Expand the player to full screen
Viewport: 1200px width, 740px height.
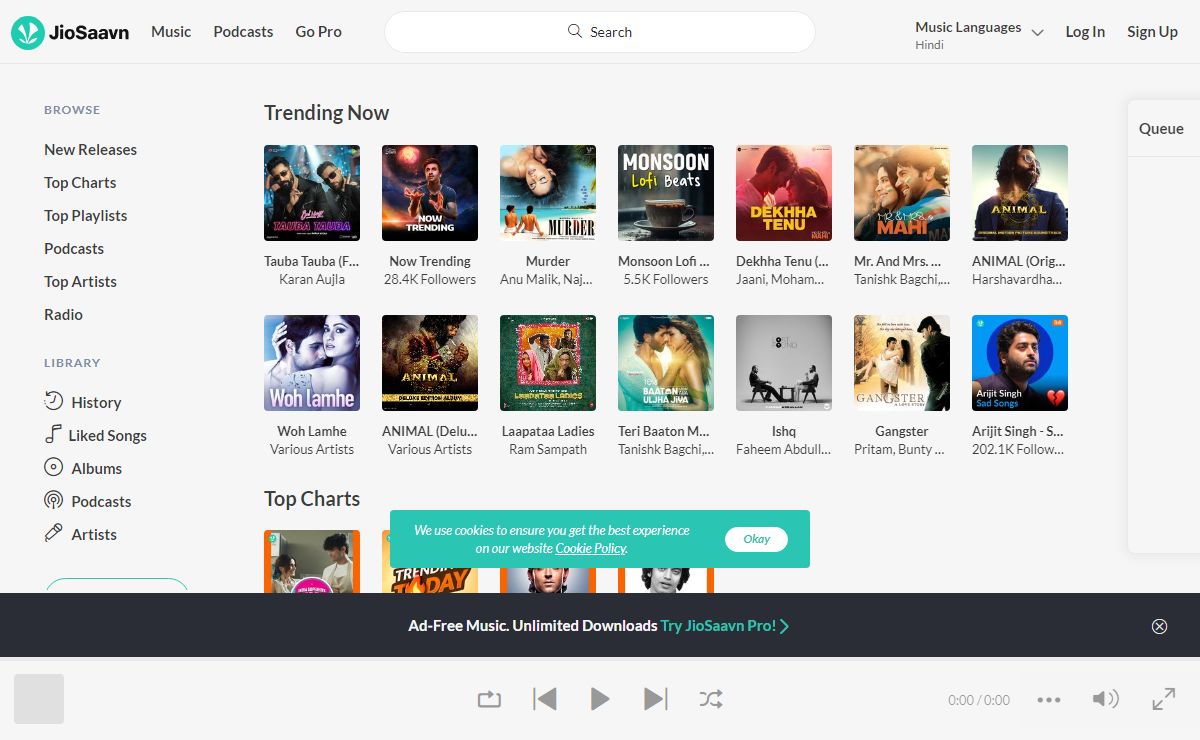pos(1164,699)
